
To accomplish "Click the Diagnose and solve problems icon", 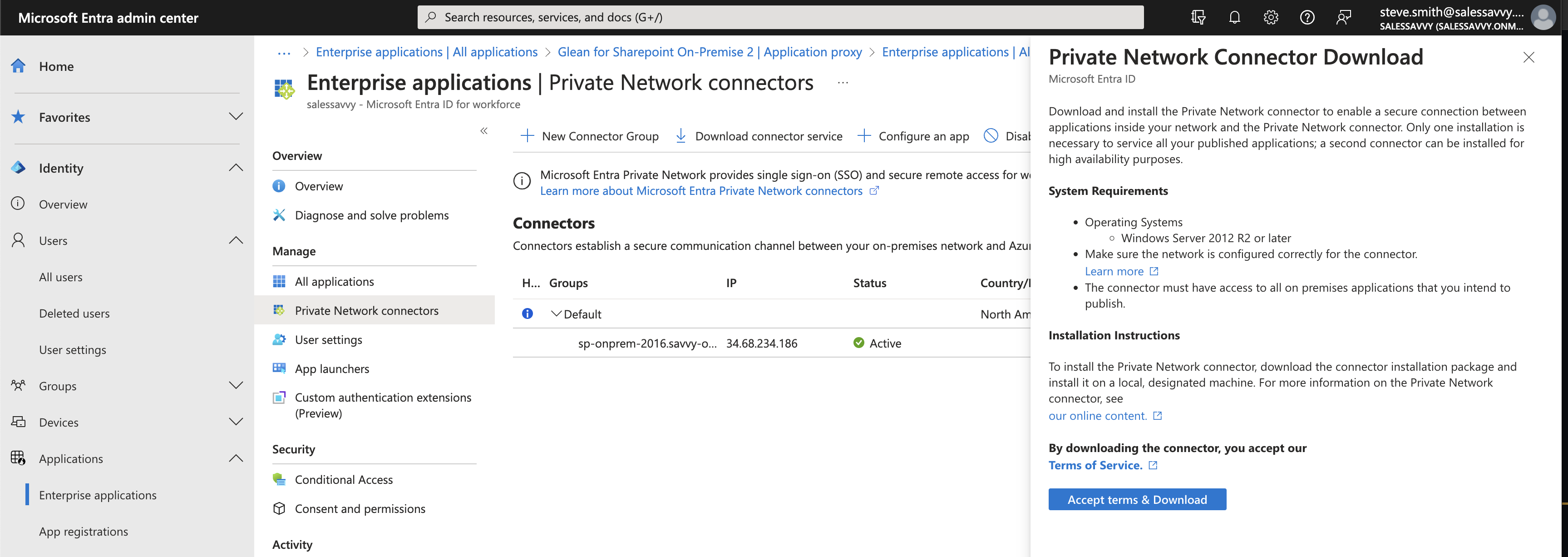I will click(279, 215).
